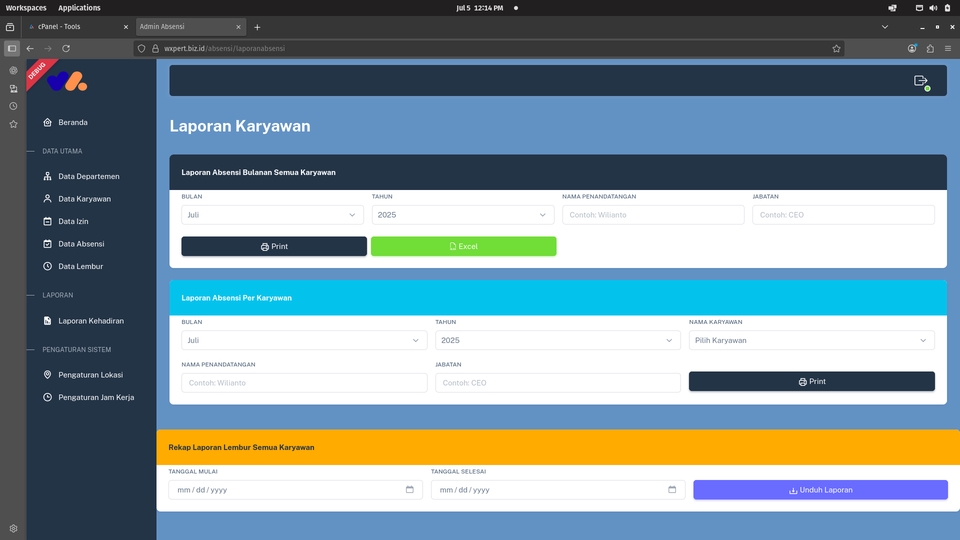Viewport: 960px width, 540px height.
Task: Focus Jabatan field in per-employee report
Action: (558, 383)
